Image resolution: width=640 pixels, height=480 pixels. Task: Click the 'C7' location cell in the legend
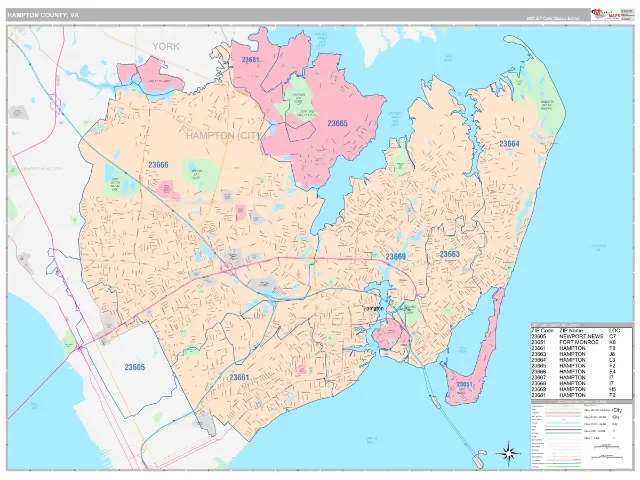click(613, 336)
